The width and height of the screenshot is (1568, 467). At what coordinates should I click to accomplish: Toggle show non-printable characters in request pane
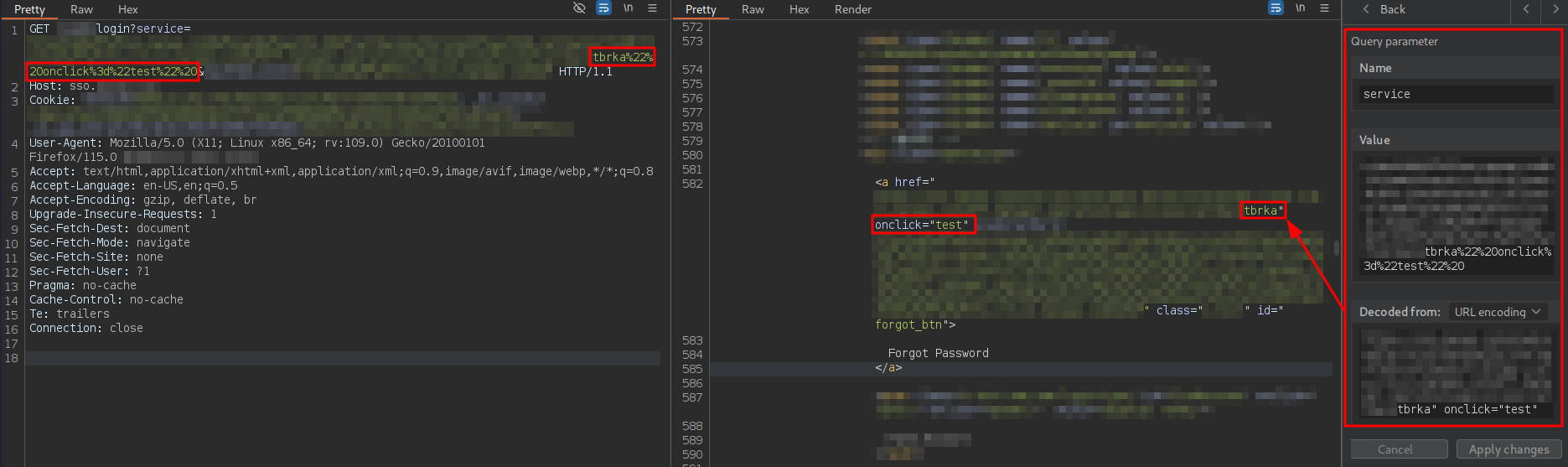628,8
